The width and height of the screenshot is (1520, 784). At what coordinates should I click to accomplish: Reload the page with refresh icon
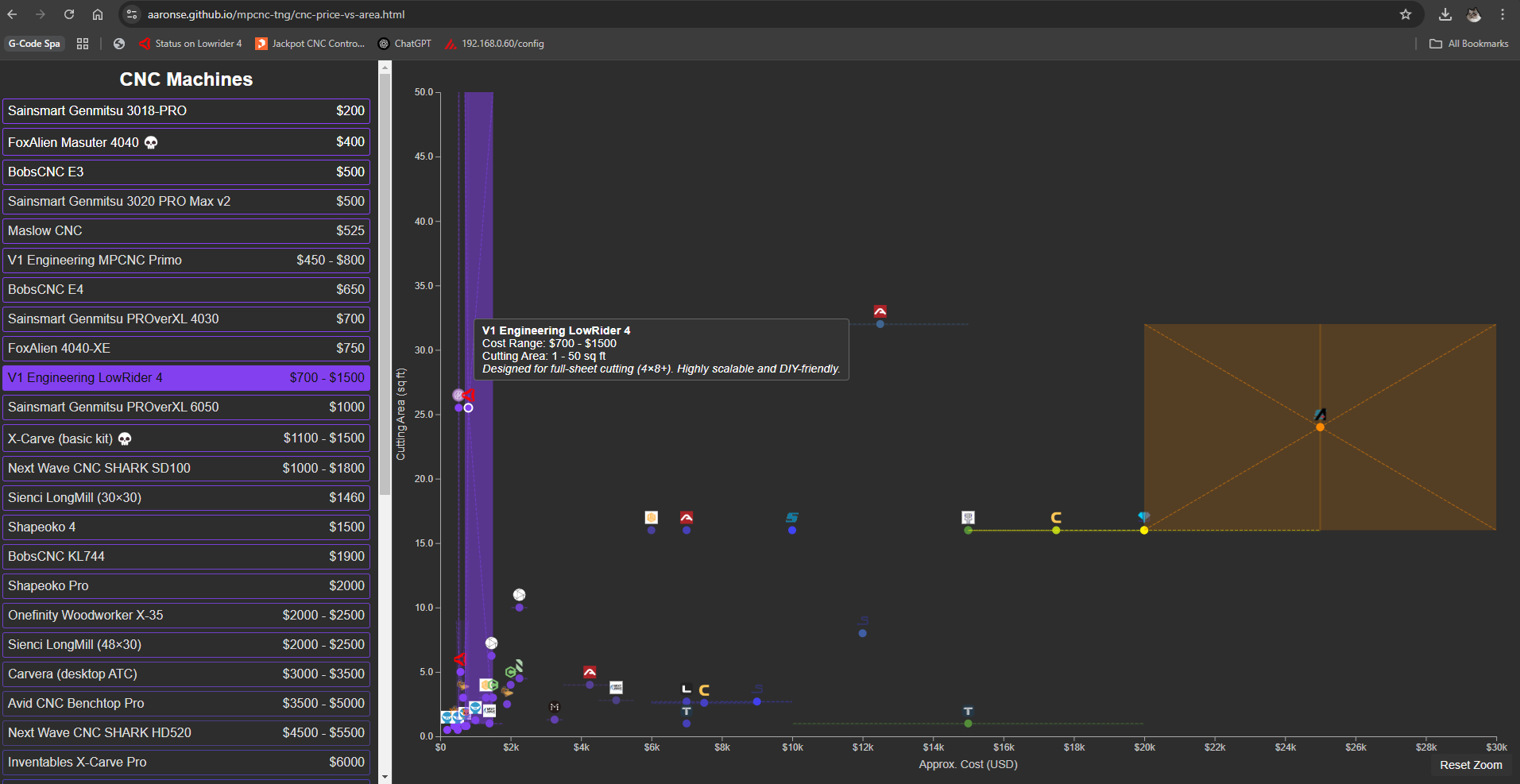click(x=69, y=14)
